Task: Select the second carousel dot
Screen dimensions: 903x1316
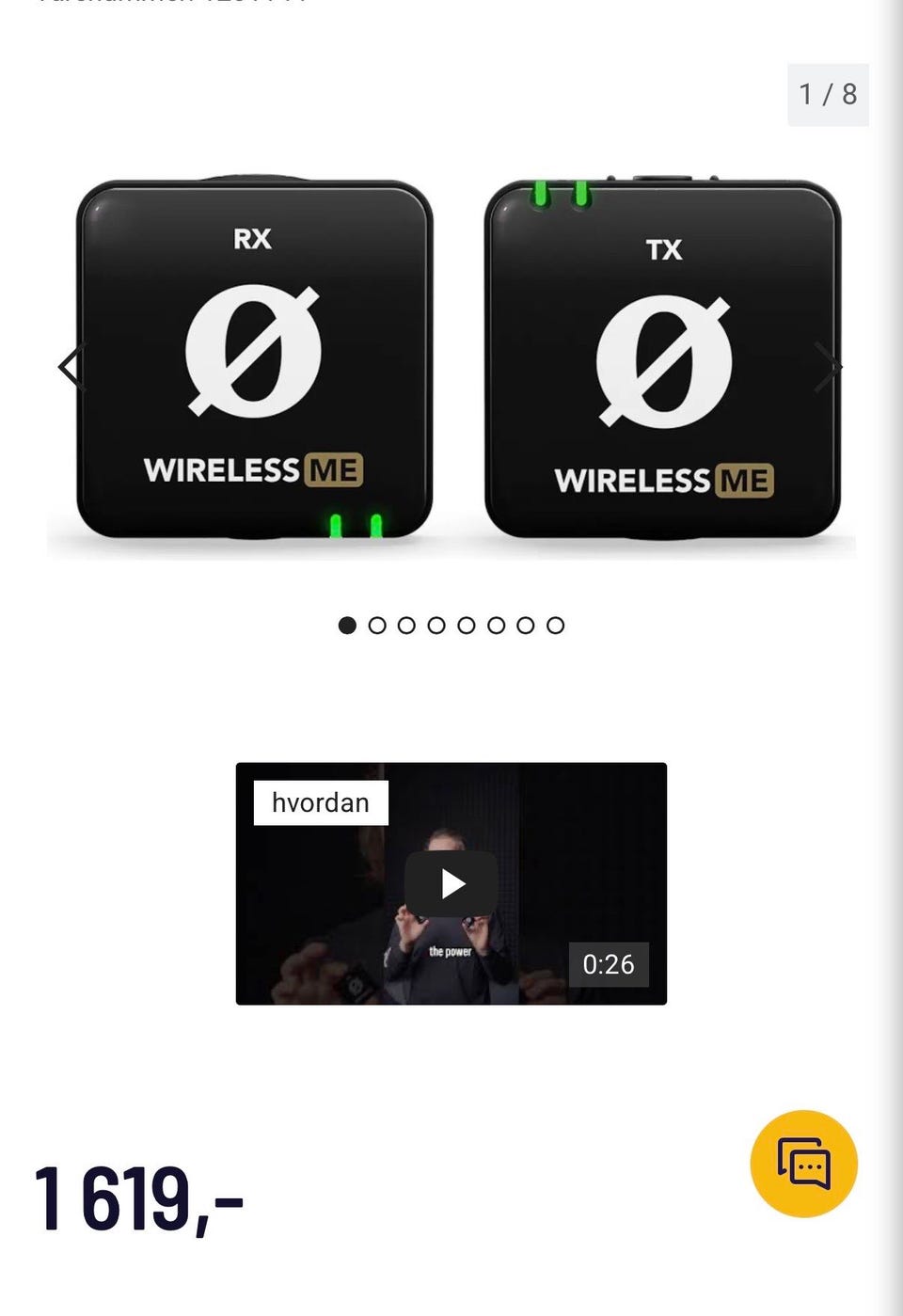Action: click(377, 626)
